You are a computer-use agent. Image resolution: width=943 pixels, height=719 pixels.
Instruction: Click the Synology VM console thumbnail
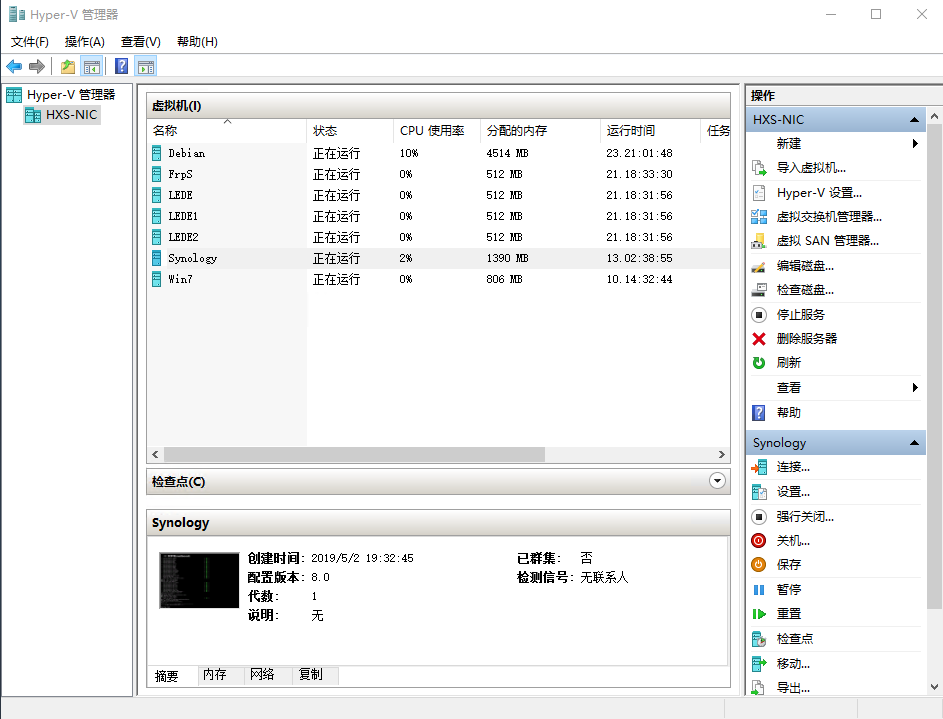pyautogui.click(x=199, y=580)
